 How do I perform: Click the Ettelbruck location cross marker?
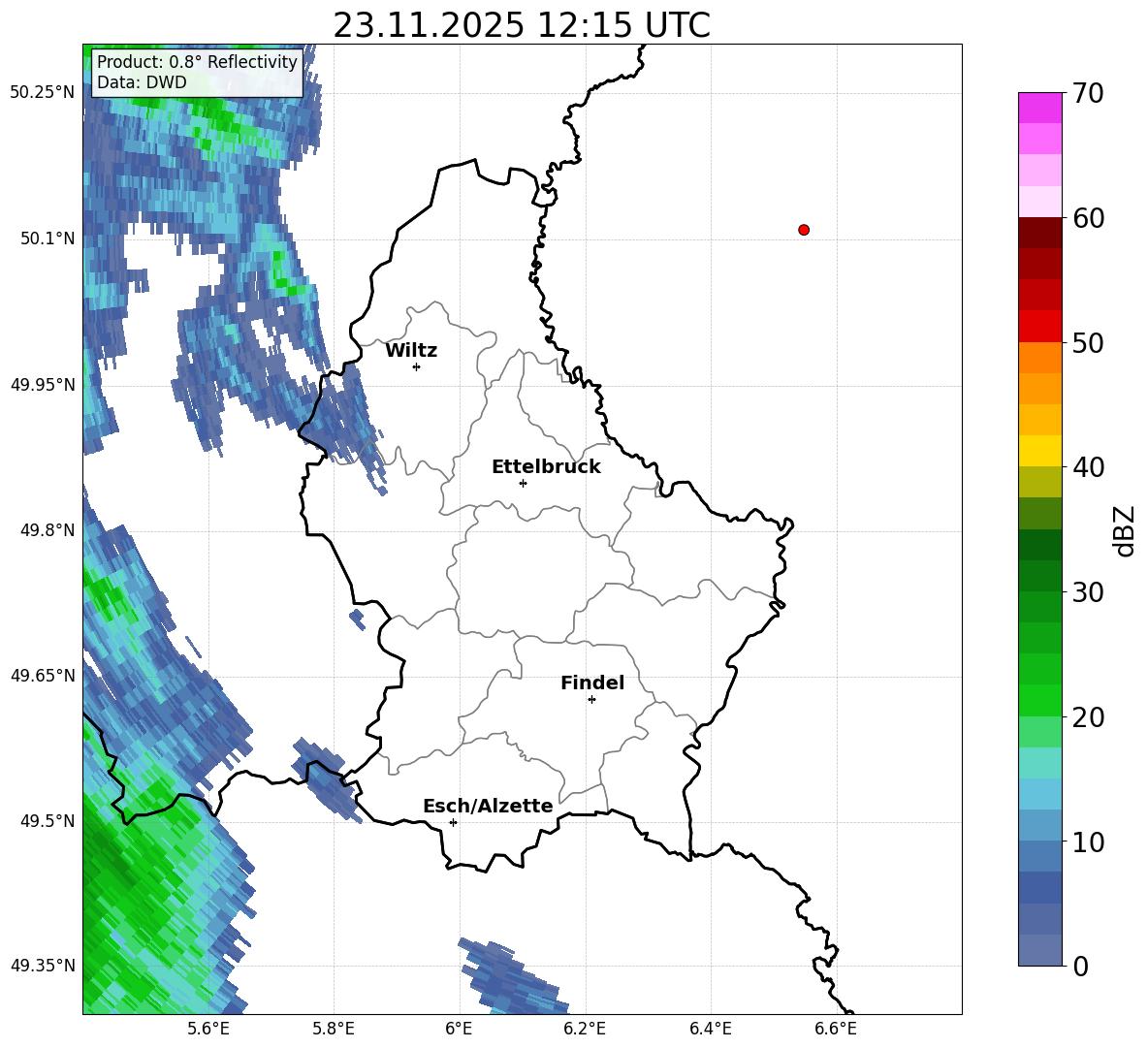[x=523, y=483]
